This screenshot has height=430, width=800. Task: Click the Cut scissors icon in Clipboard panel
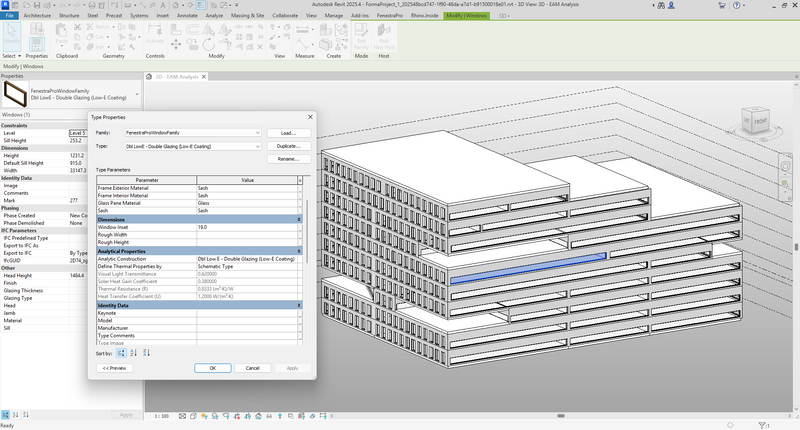point(77,27)
